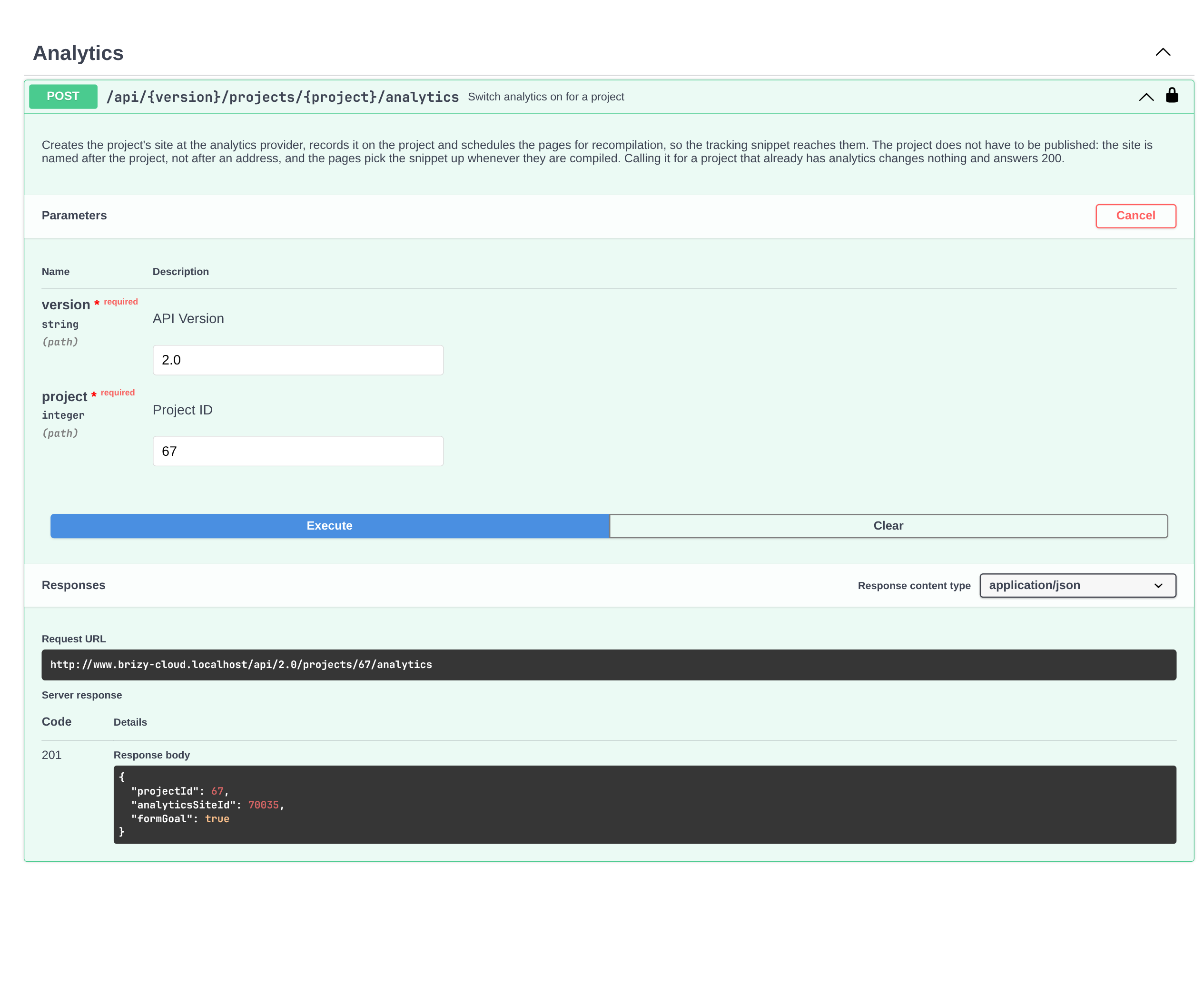
Task: Click the project parameter name
Action: pyautogui.click(x=64, y=396)
